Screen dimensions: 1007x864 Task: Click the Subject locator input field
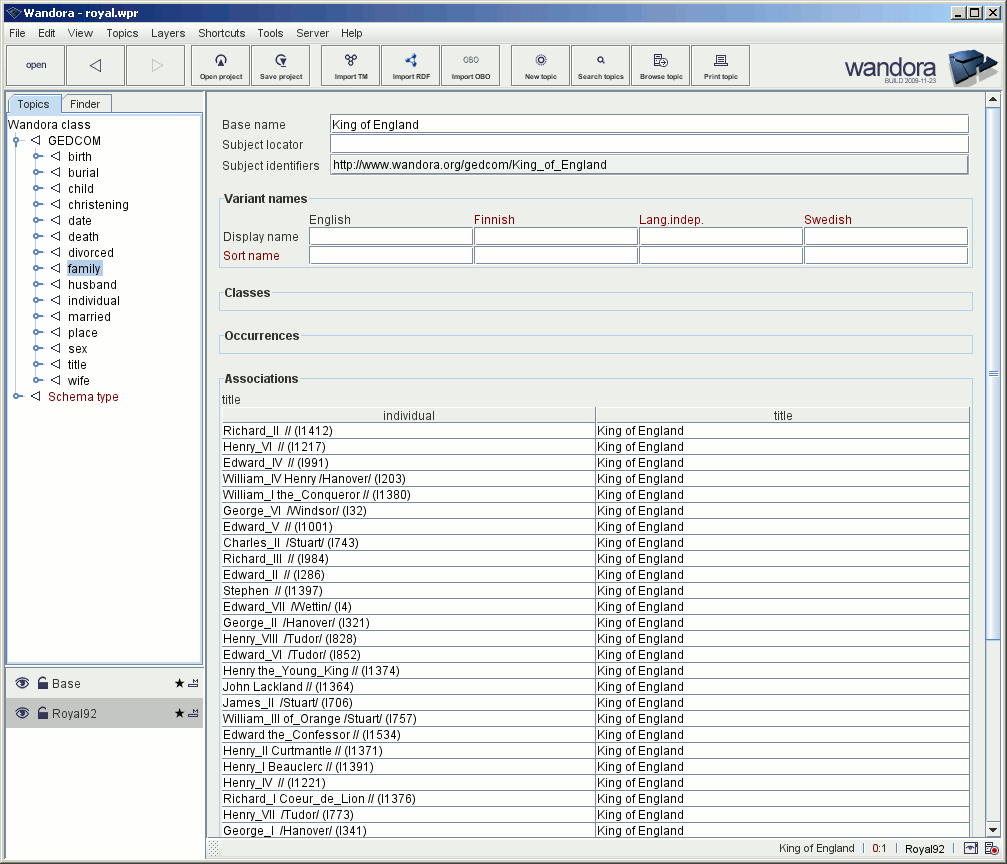pos(649,145)
